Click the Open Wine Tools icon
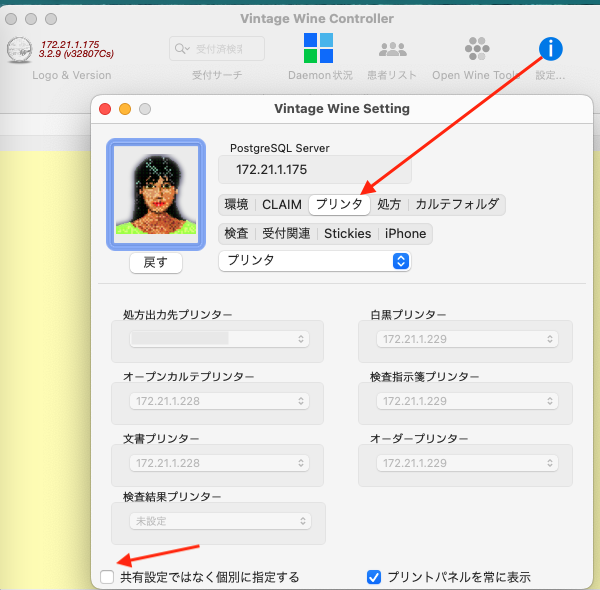The height and width of the screenshot is (590, 600). (477, 48)
